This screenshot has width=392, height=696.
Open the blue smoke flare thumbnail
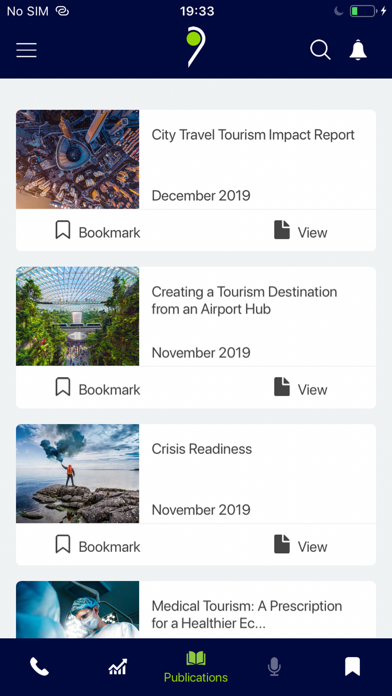(x=77, y=473)
